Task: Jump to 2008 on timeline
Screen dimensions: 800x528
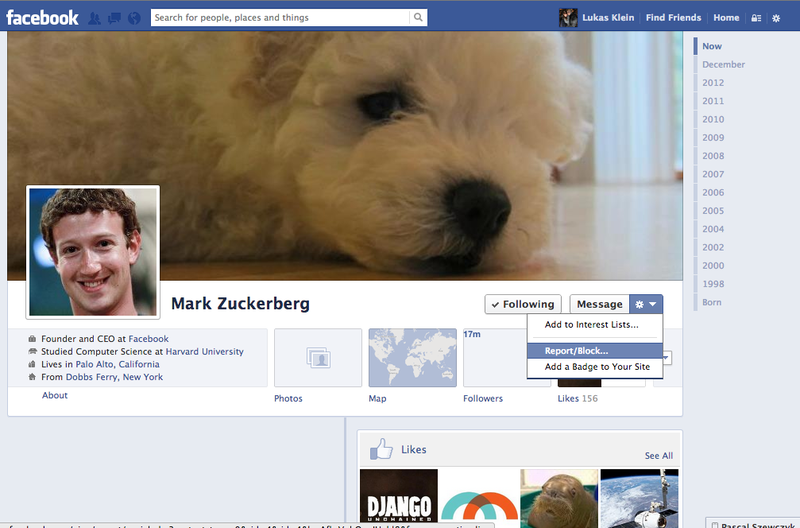Action: (713, 156)
